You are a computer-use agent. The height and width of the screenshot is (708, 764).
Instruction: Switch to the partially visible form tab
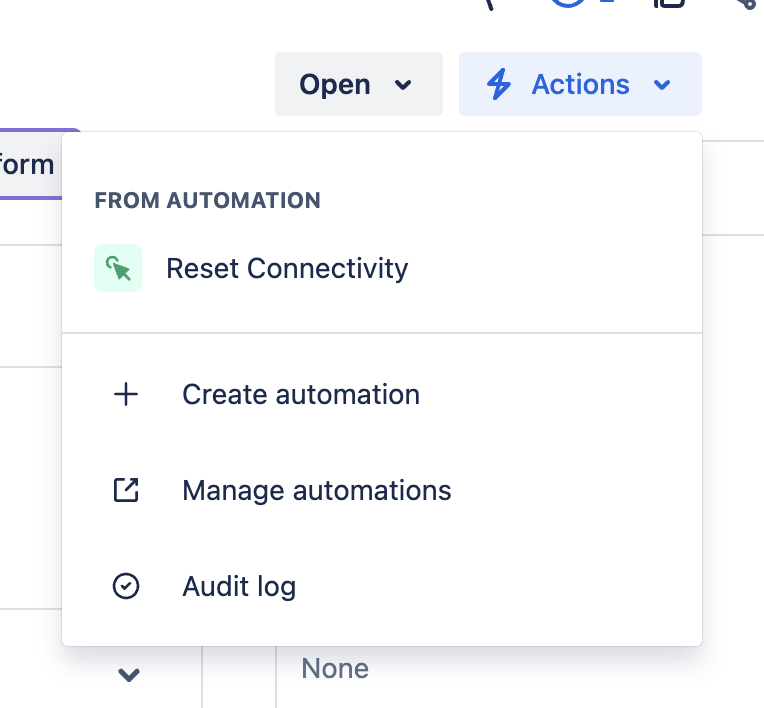tap(28, 163)
